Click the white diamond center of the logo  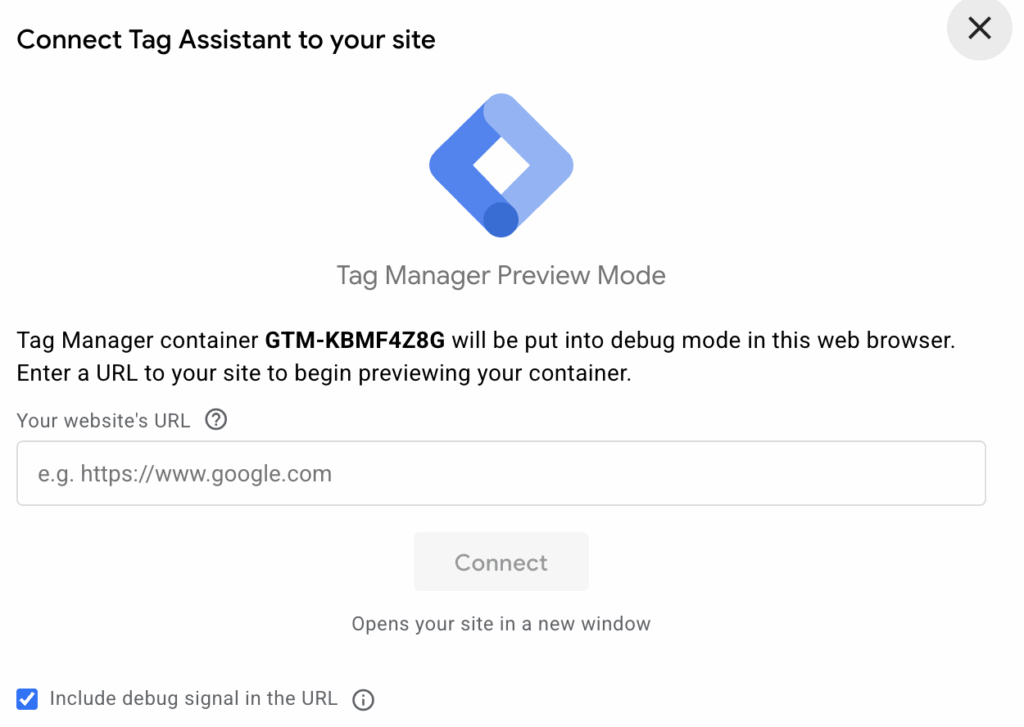click(x=501, y=165)
